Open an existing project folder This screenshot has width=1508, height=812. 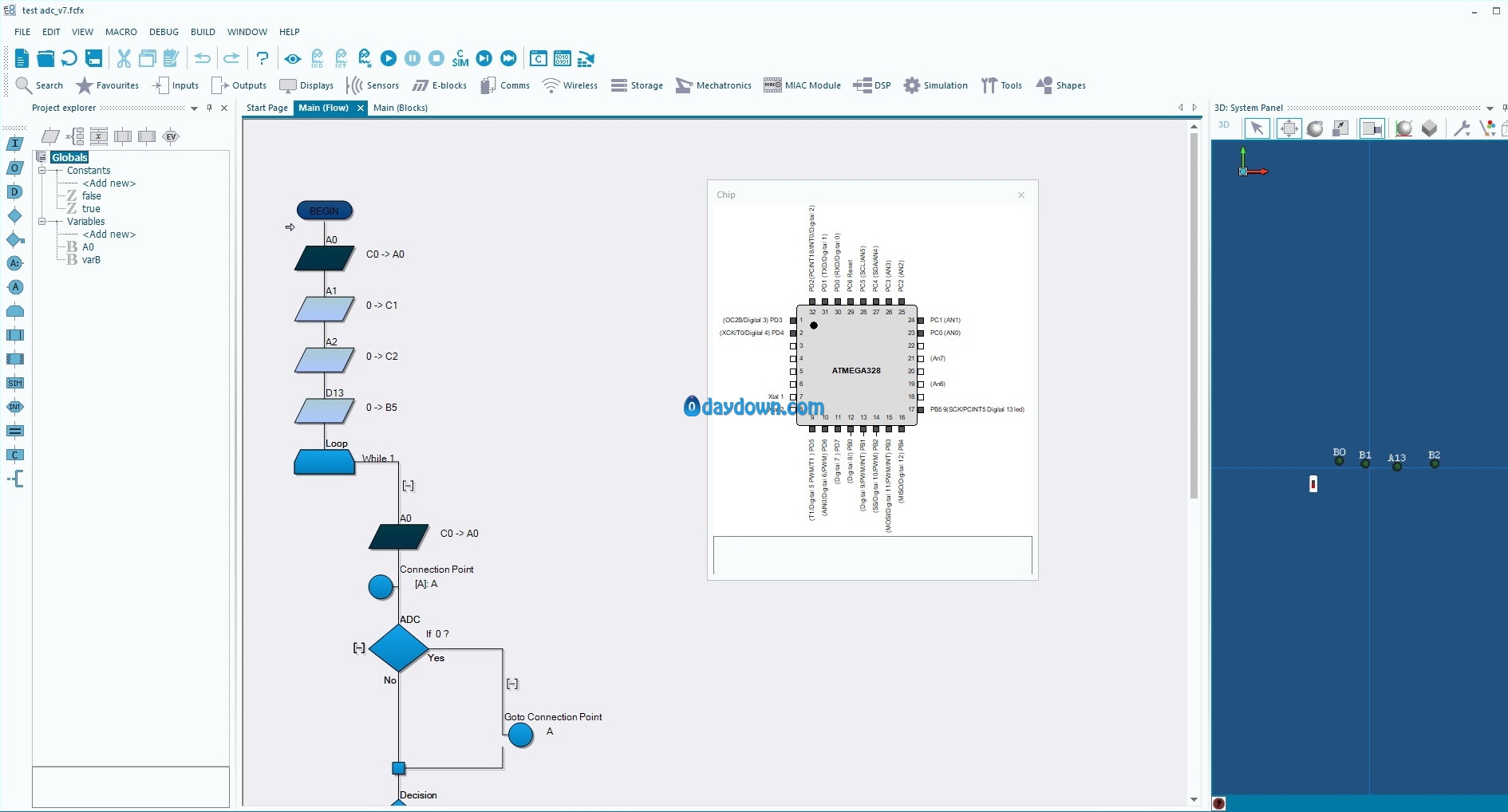pos(45,58)
